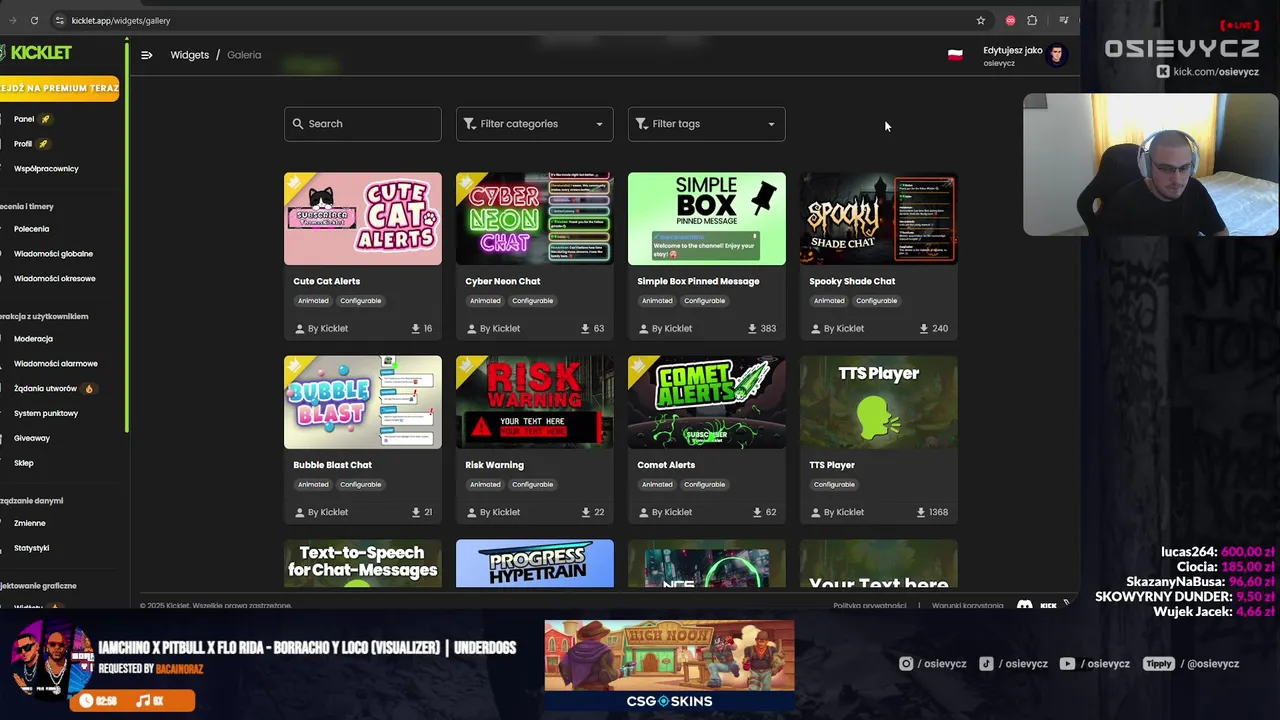Open System punktowy in the sidebar
The image size is (1280, 720).
(x=46, y=413)
